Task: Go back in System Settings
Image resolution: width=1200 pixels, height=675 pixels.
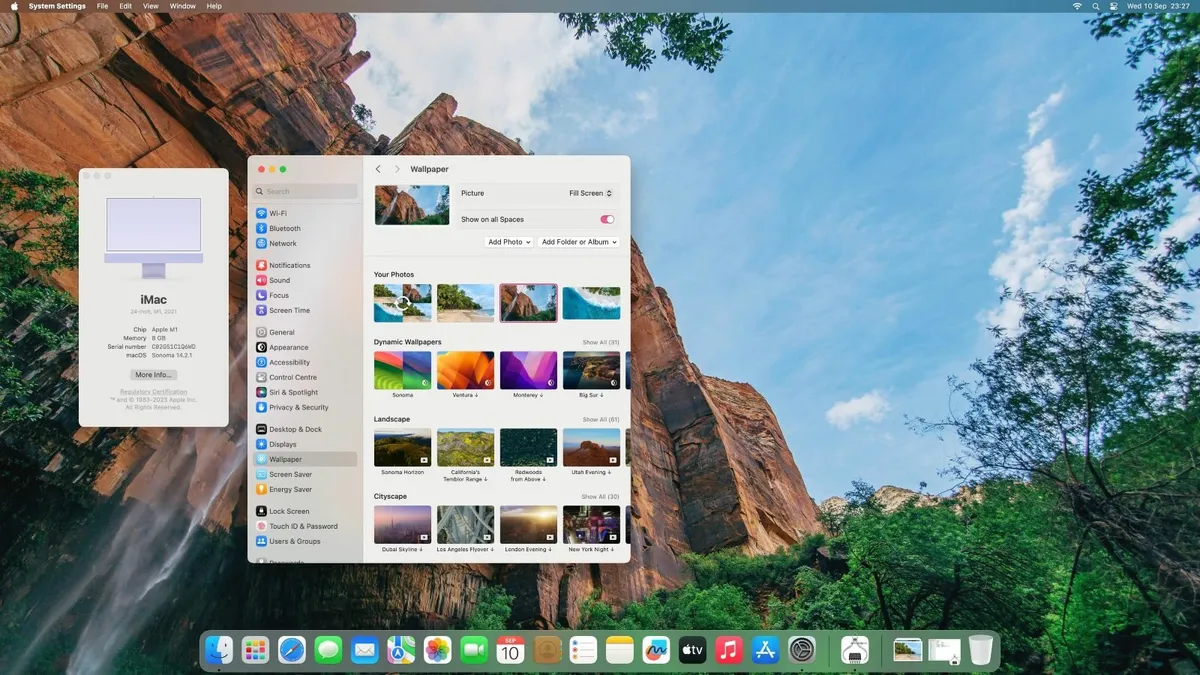Action: pyautogui.click(x=378, y=170)
